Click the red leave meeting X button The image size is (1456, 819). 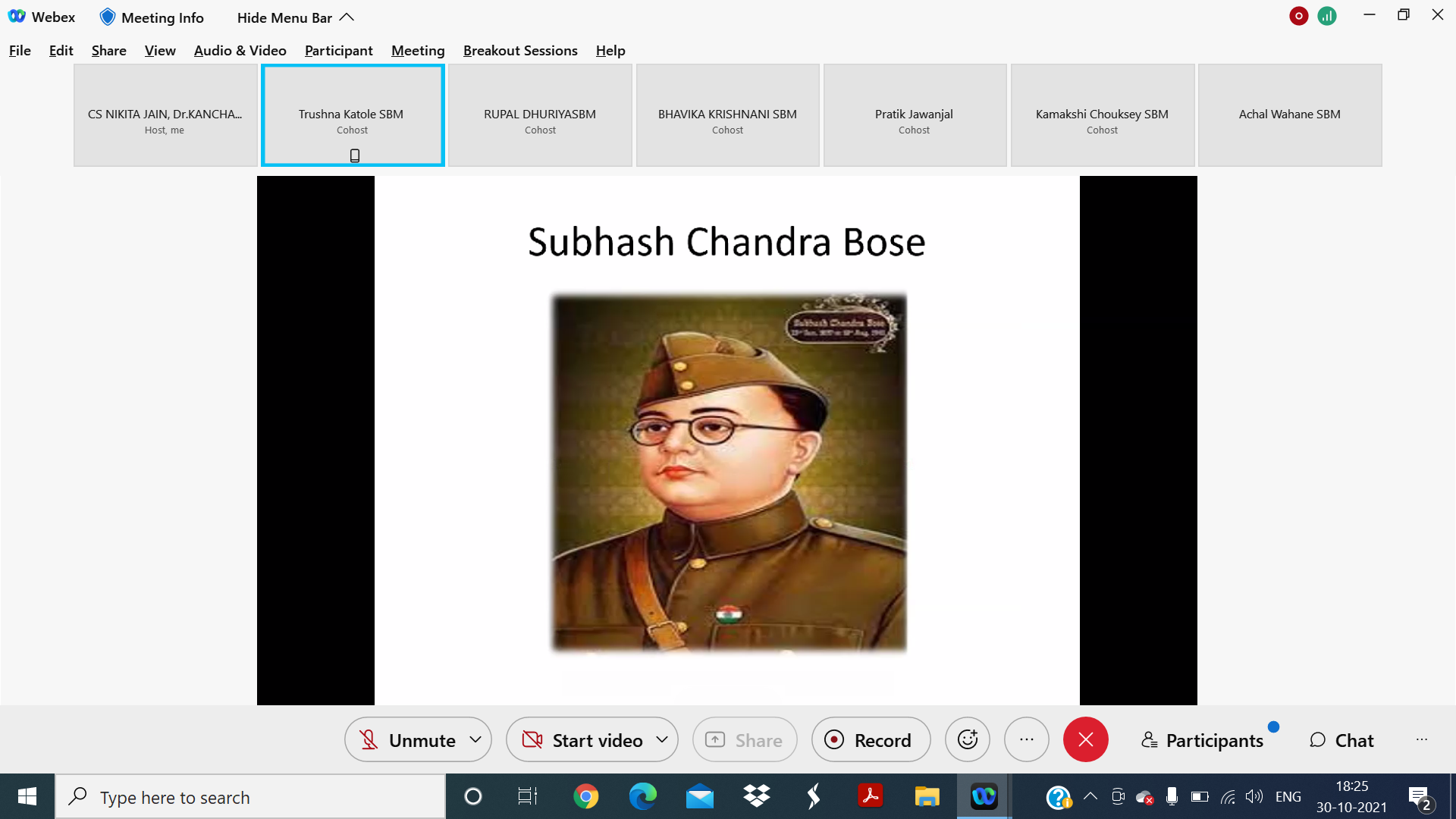coord(1086,739)
